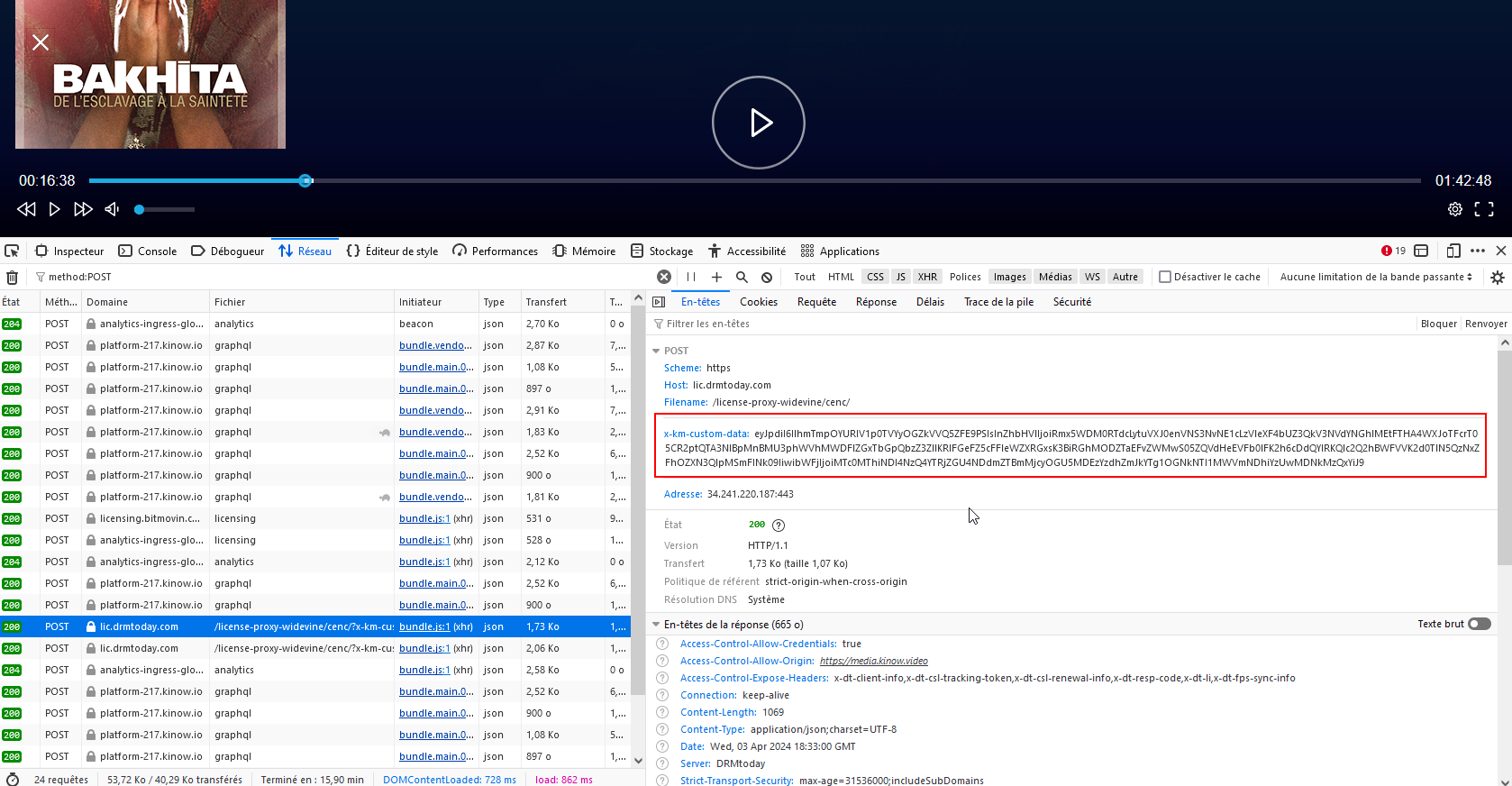Switch to the Performances tab

[496, 251]
